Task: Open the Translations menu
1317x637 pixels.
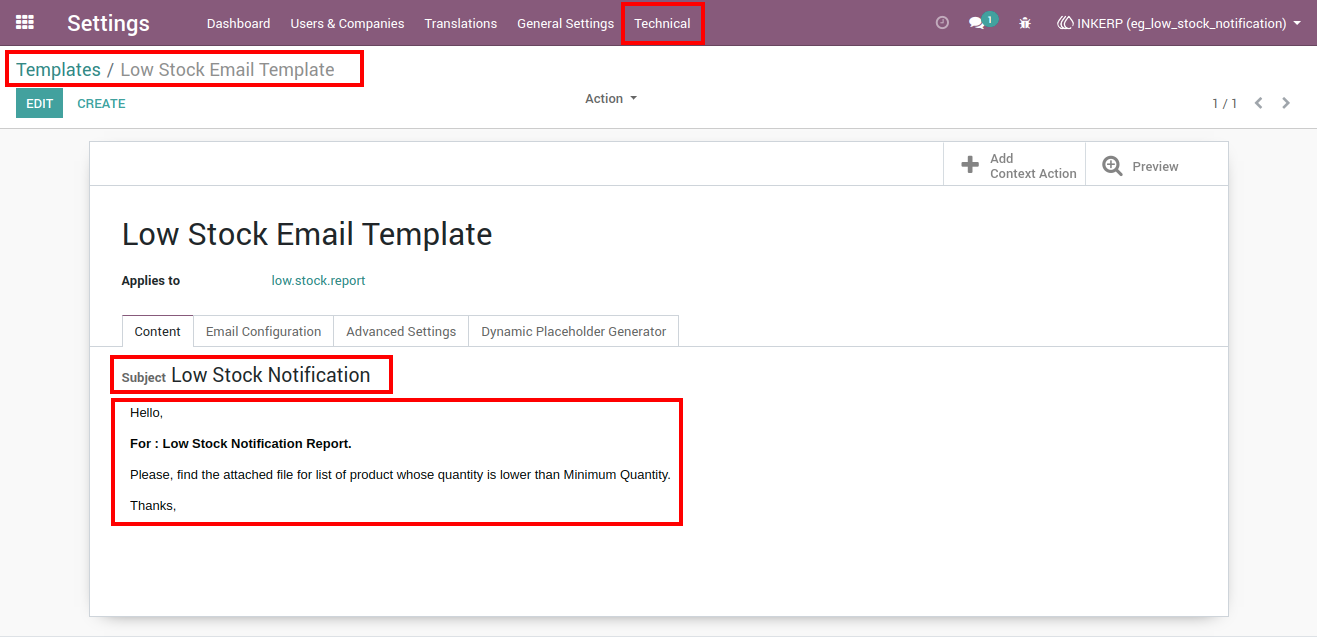Action: (x=461, y=23)
